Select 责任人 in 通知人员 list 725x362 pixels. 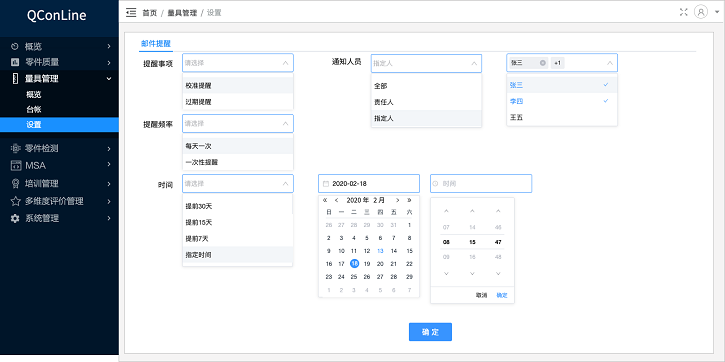tap(426, 102)
